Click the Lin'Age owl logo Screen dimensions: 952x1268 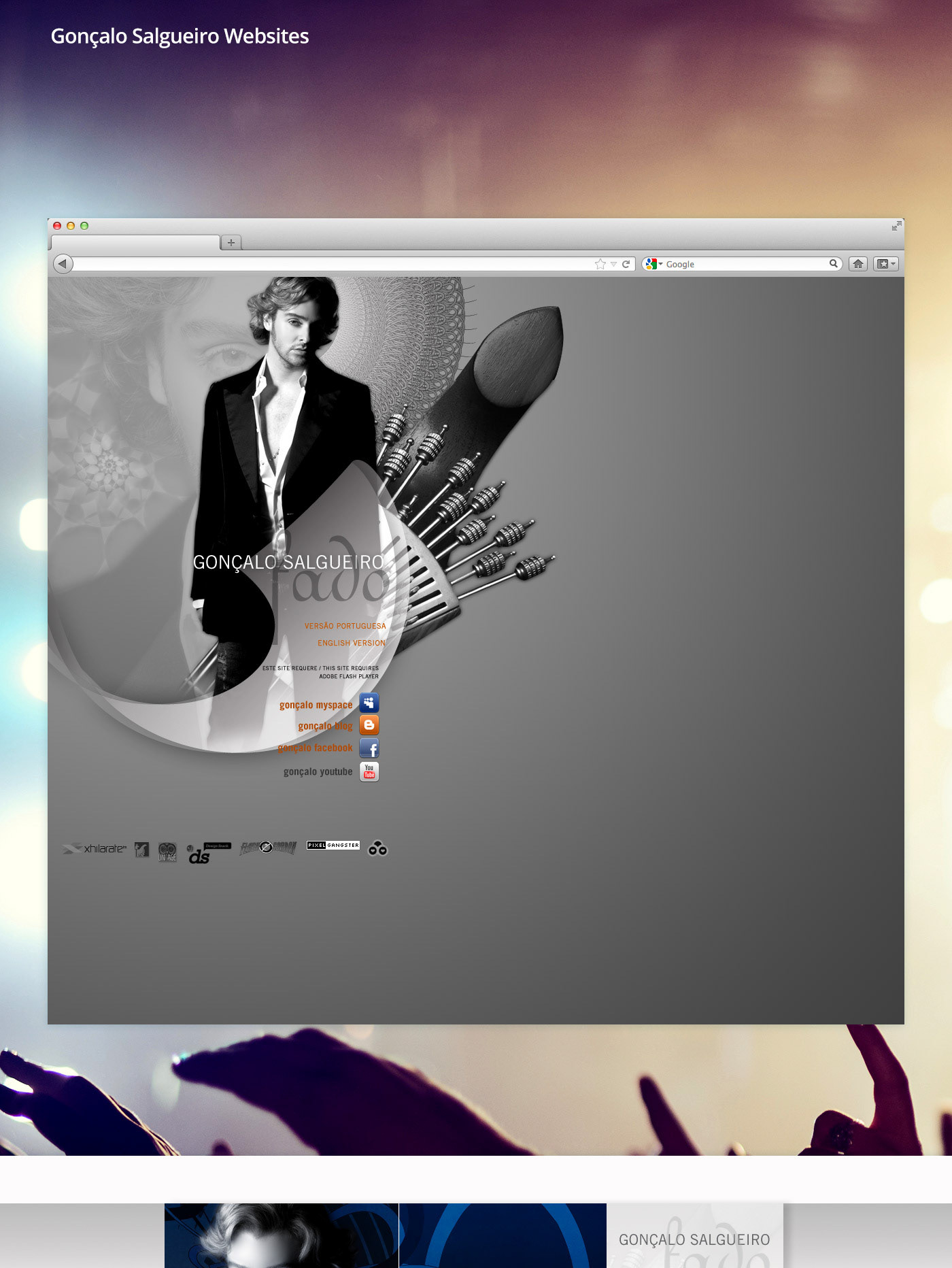click(167, 852)
